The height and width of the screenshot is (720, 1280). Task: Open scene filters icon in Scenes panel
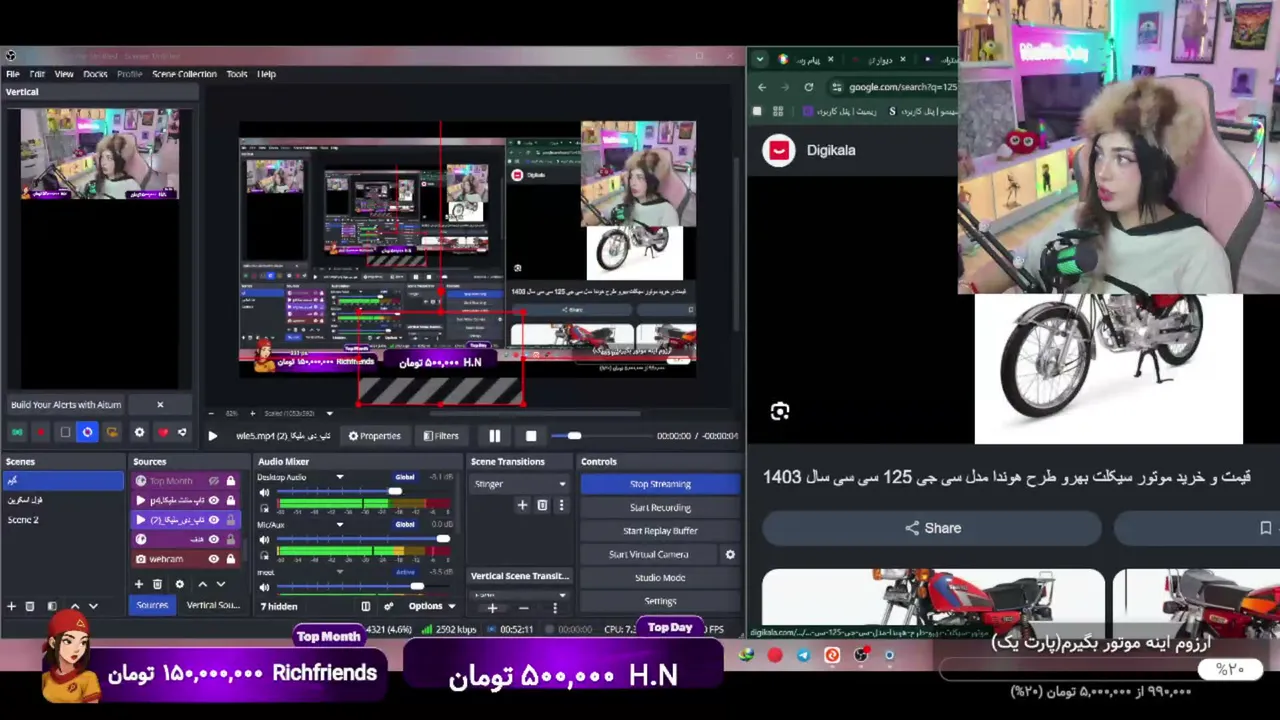click(52, 606)
